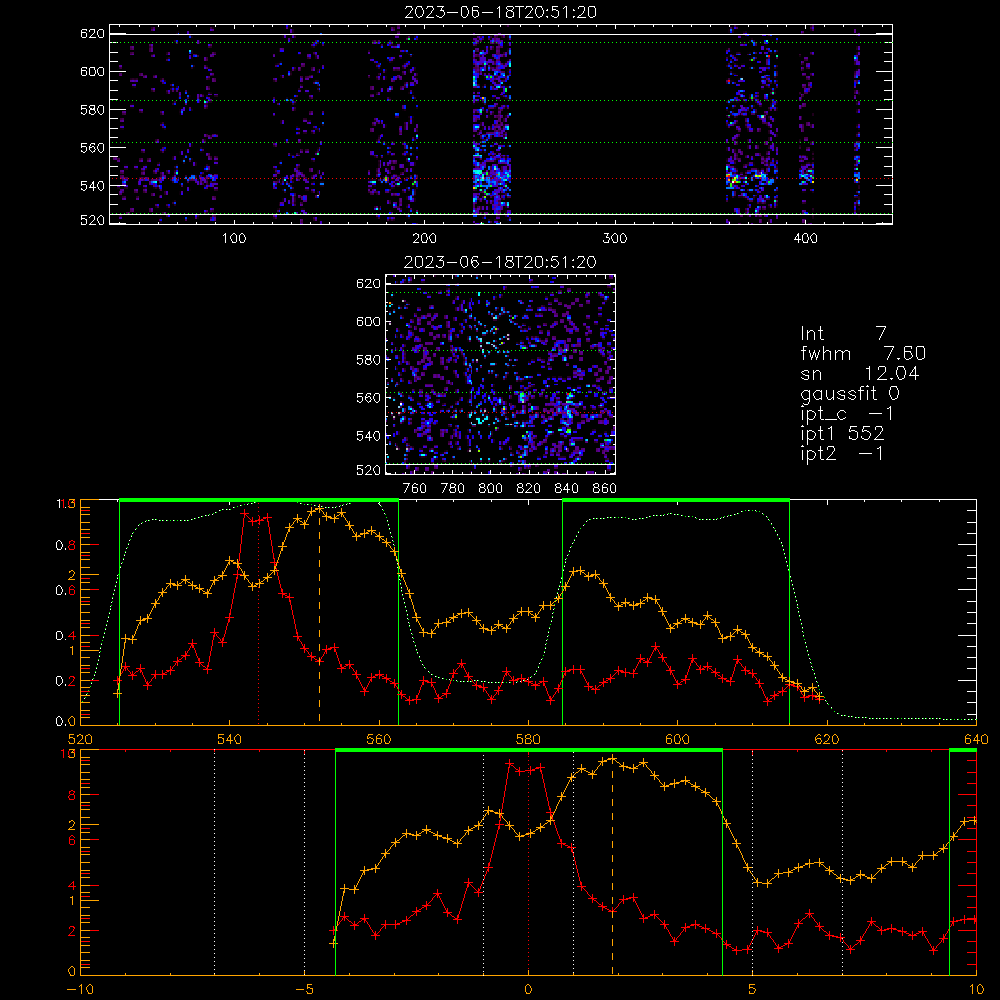Click x-axis label 840 of middle image
Viewport: 1000px width, 1000px height.
(x=566, y=489)
